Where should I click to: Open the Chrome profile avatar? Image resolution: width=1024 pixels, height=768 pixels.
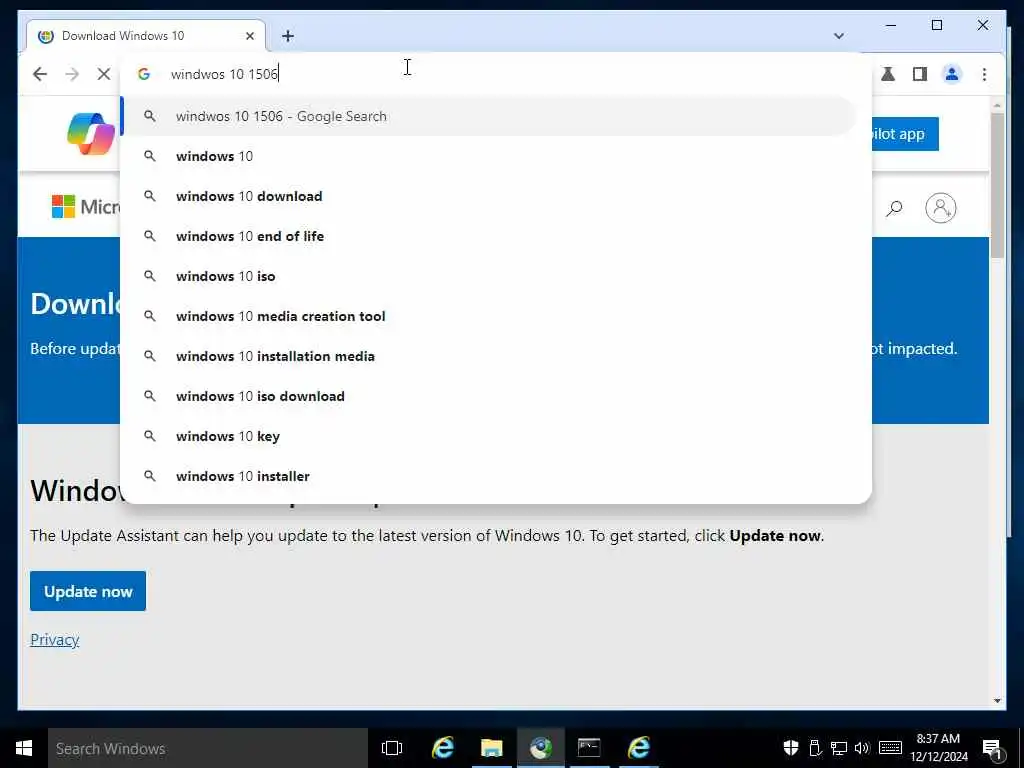pyautogui.click(x=952, y=74)
